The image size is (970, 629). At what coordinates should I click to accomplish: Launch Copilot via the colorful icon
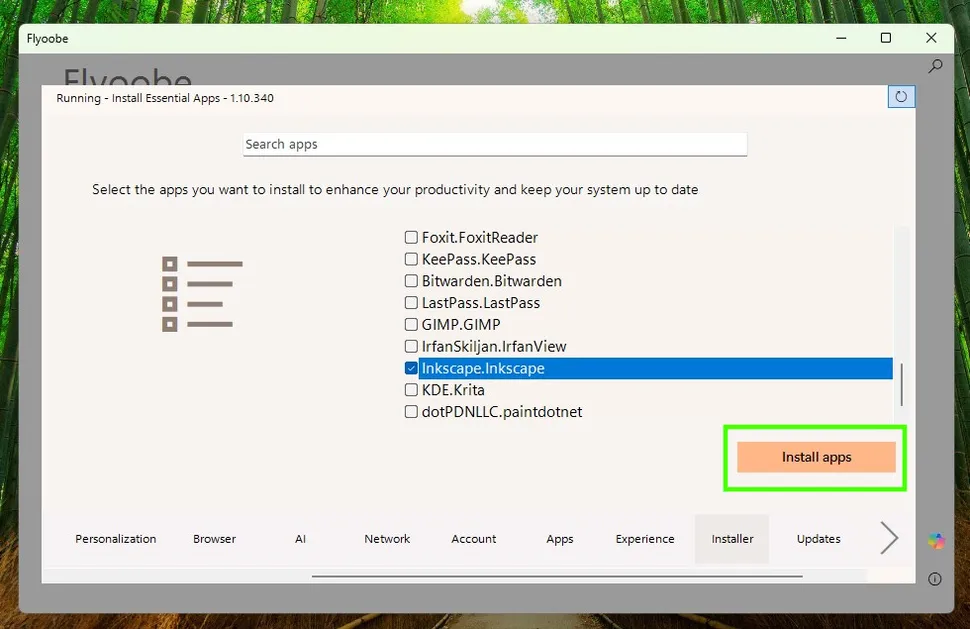click(x=936, y=541)
